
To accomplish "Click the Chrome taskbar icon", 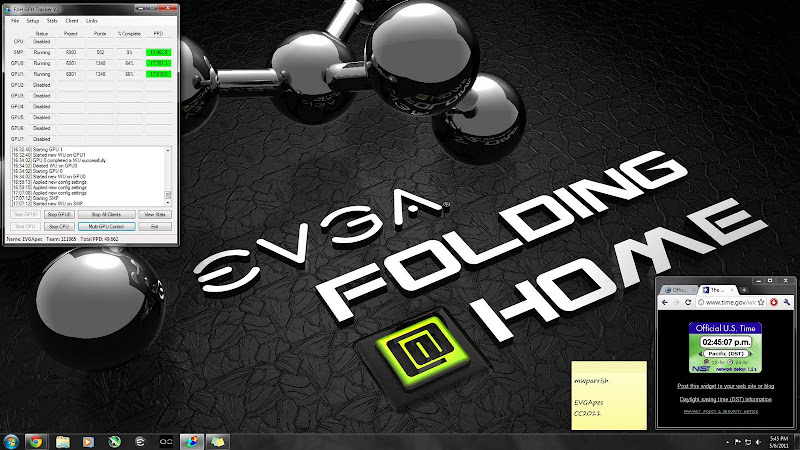I will [x=36, y=441].
